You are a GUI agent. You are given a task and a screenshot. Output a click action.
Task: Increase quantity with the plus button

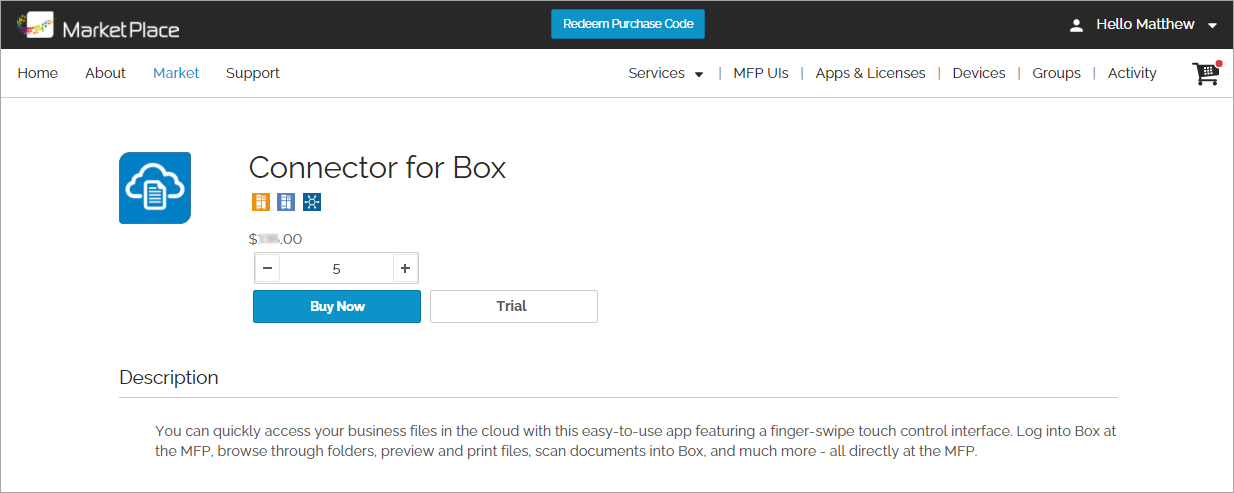pos(405,268)
